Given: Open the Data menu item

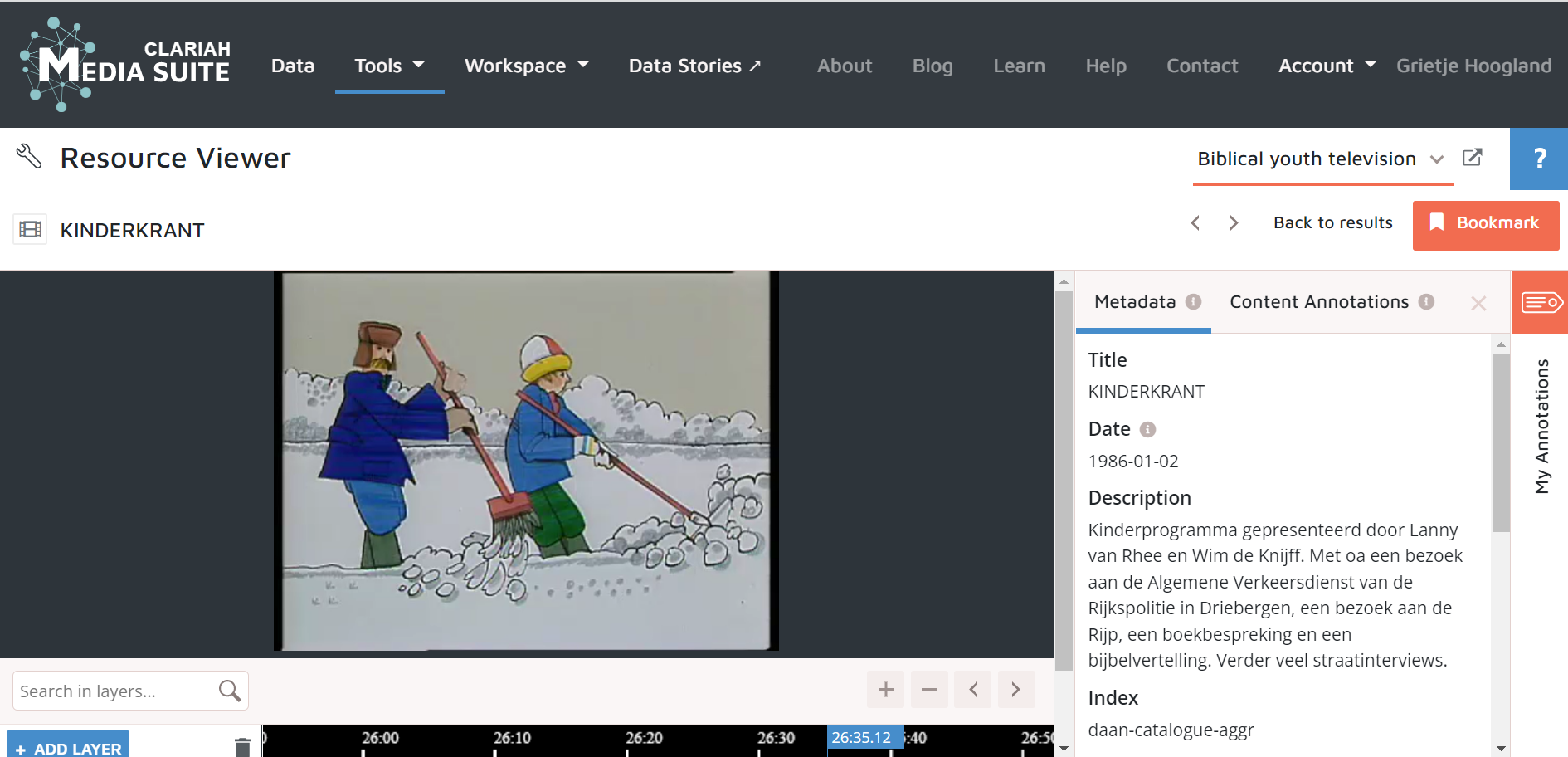Looking at the screenshot, I should tap(293, 66).
